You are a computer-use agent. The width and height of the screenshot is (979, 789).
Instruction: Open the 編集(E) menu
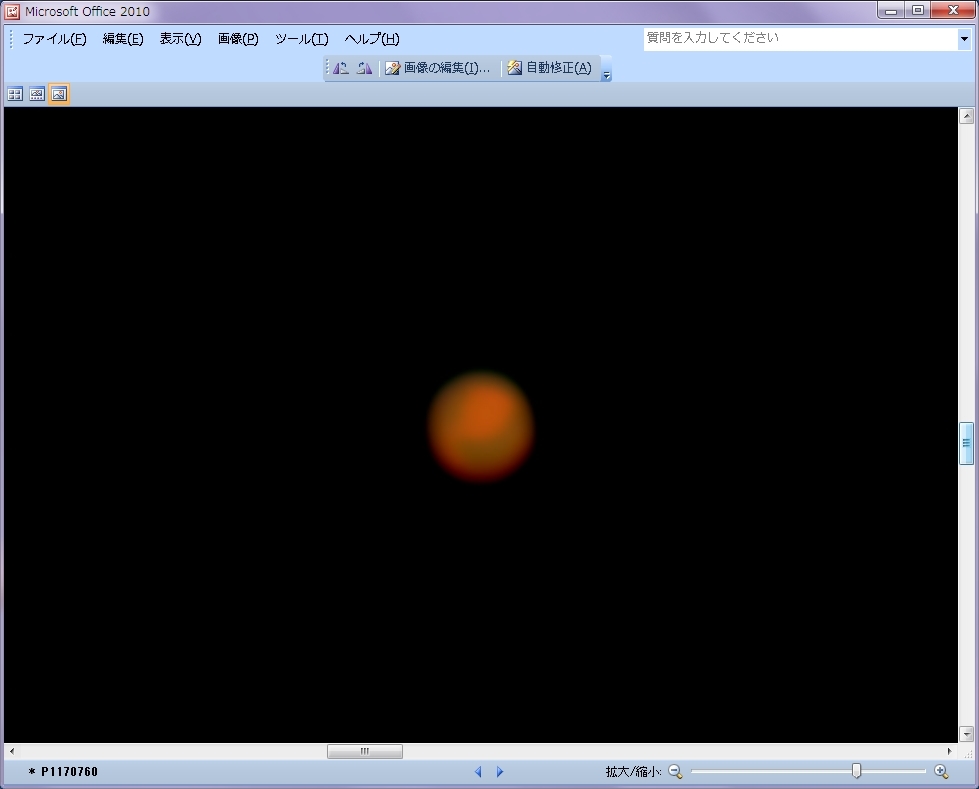pos(123,39)
